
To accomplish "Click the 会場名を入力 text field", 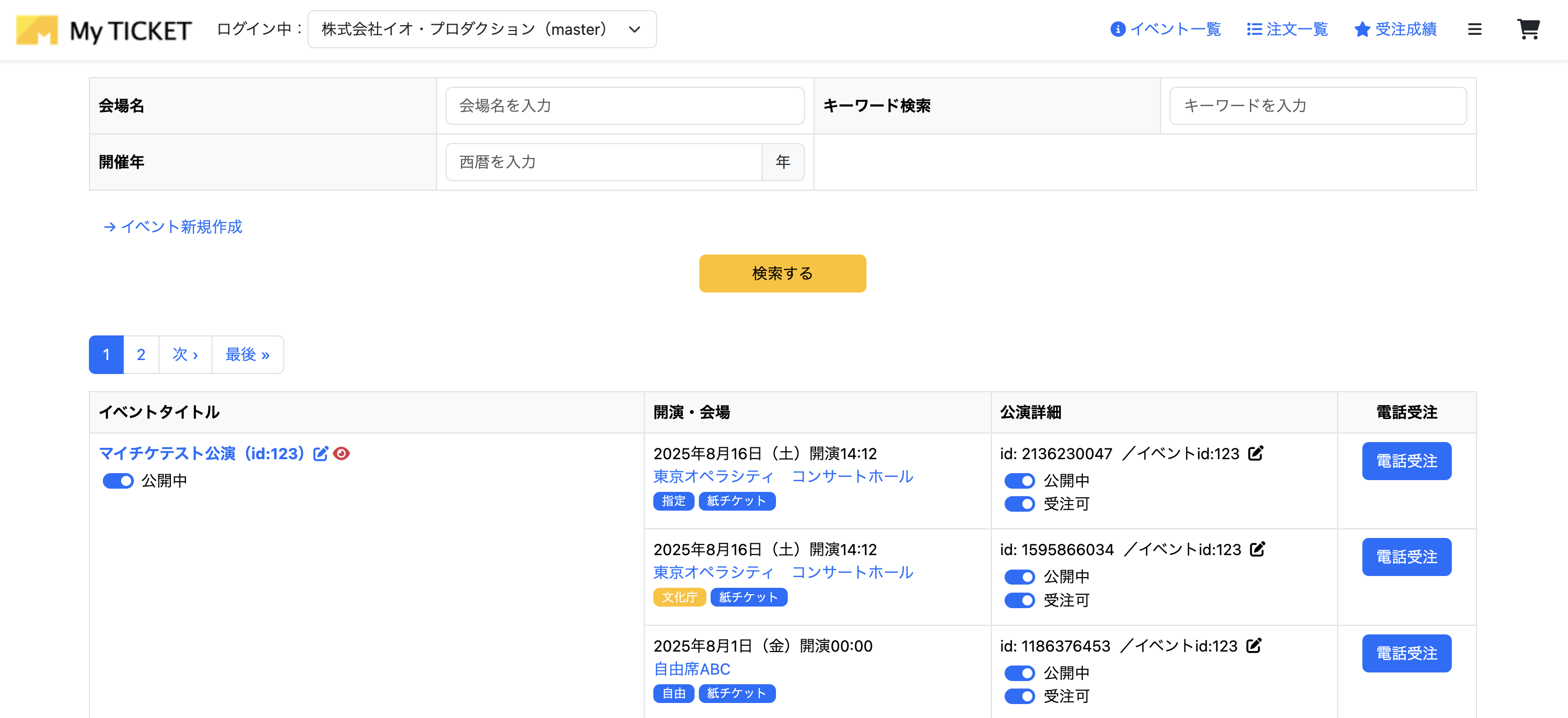I will pyautogui.click(x=624, y=106).
